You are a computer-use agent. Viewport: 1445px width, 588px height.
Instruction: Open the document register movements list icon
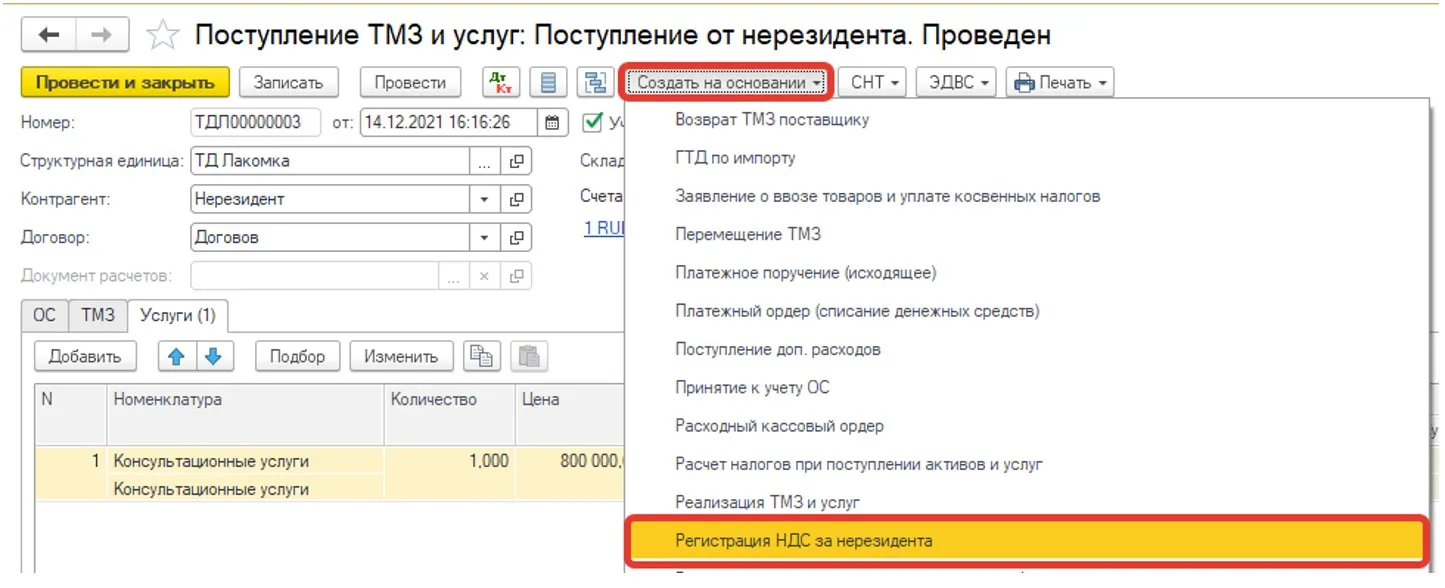coord(547,82)
